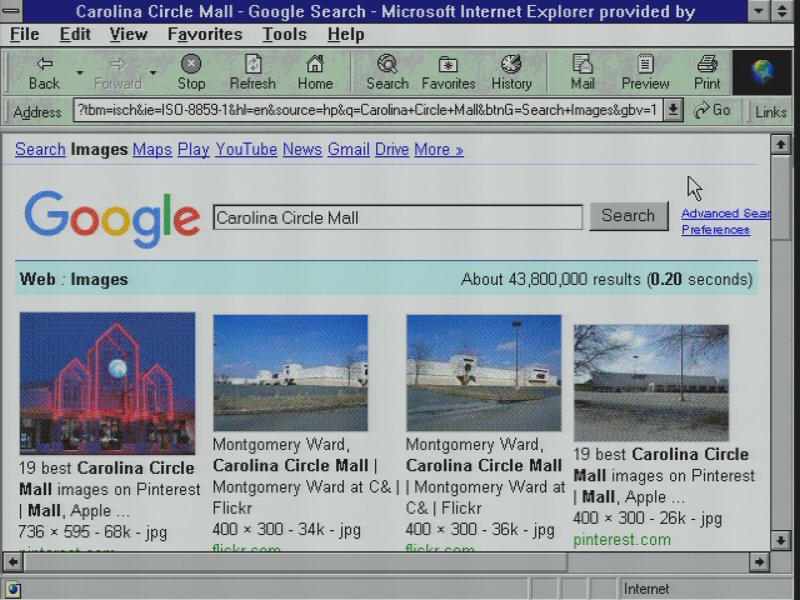Expand the Back button history dropdown arrow

click(80, 73)
